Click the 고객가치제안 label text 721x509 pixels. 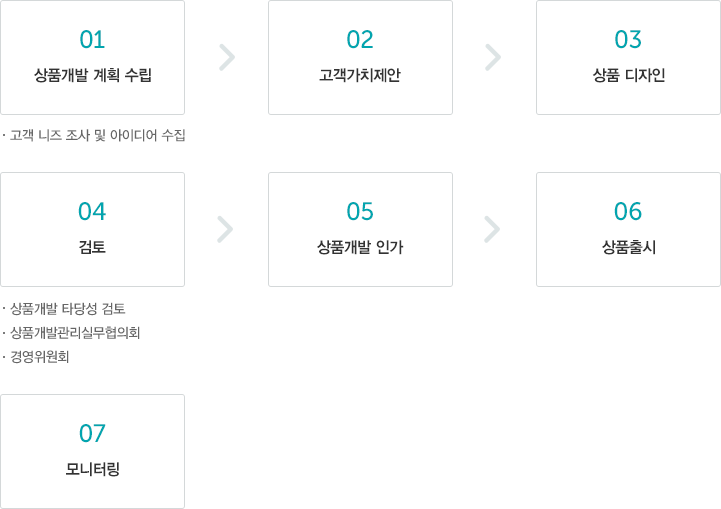[360, 75]
